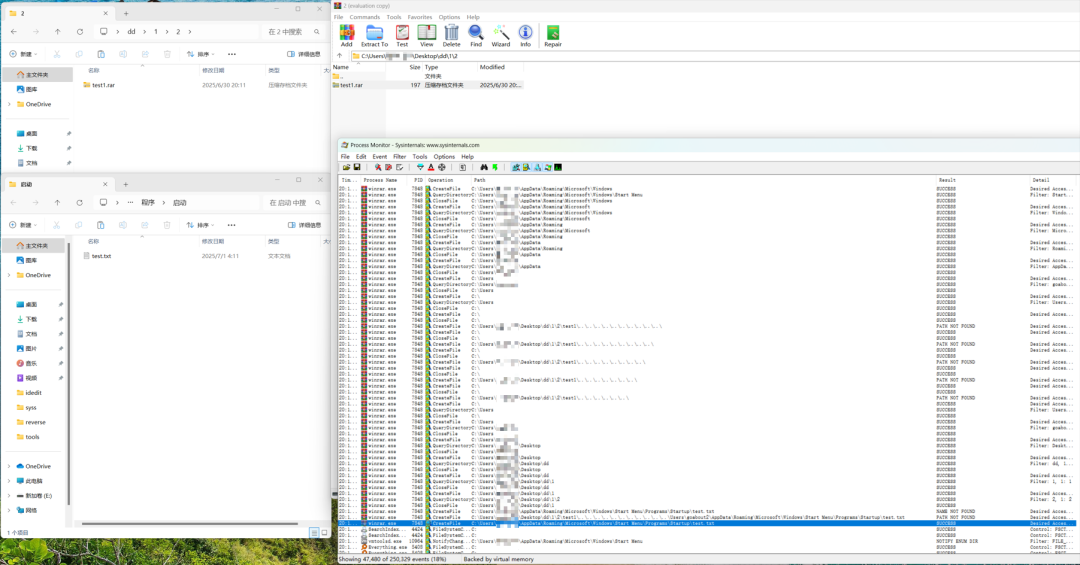The image size is (1080, 565).
Task: Open WinRAR Favorites menu
Action: pos(419,17)
